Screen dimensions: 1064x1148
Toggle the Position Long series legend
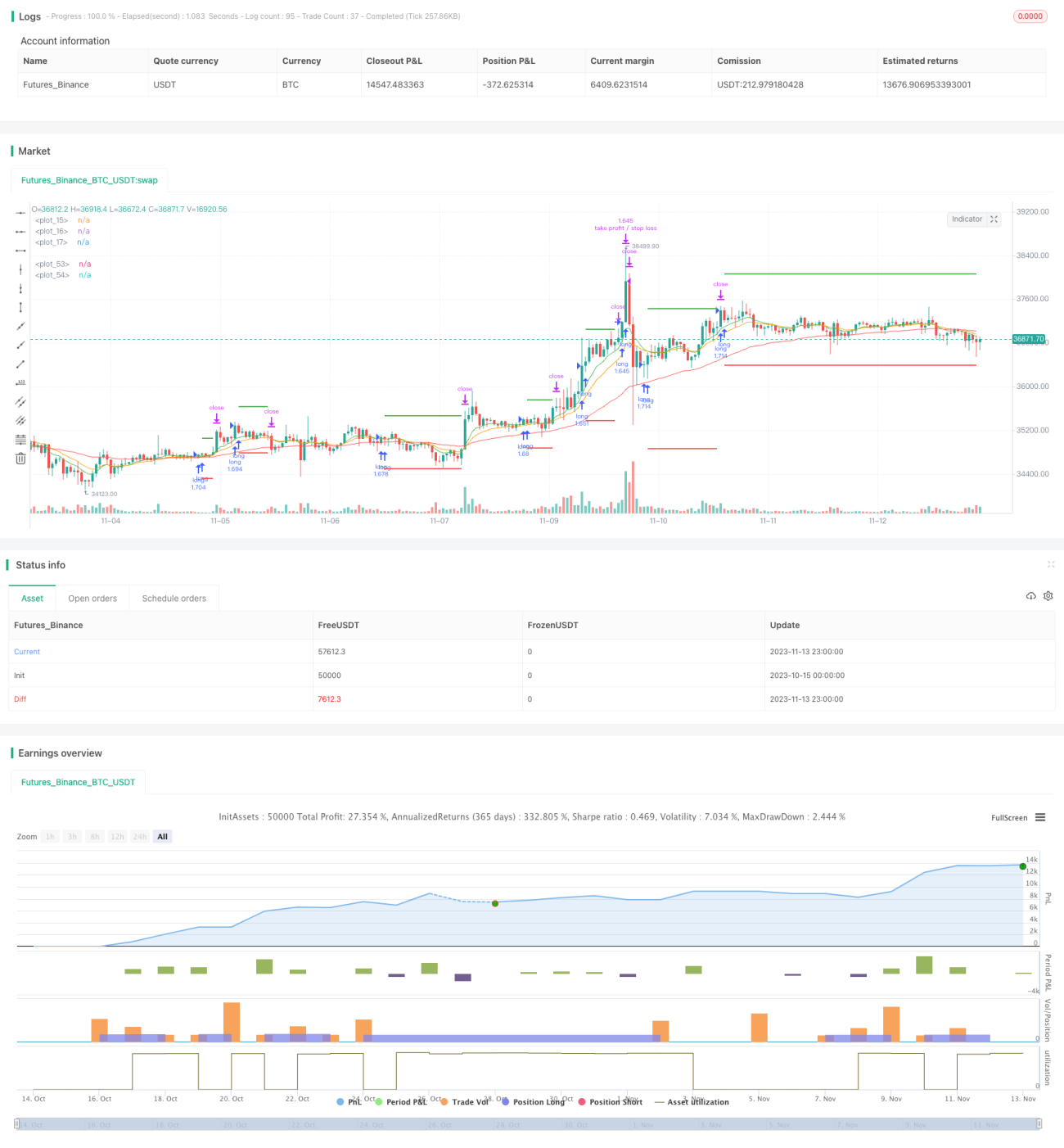coord(533,1101)
